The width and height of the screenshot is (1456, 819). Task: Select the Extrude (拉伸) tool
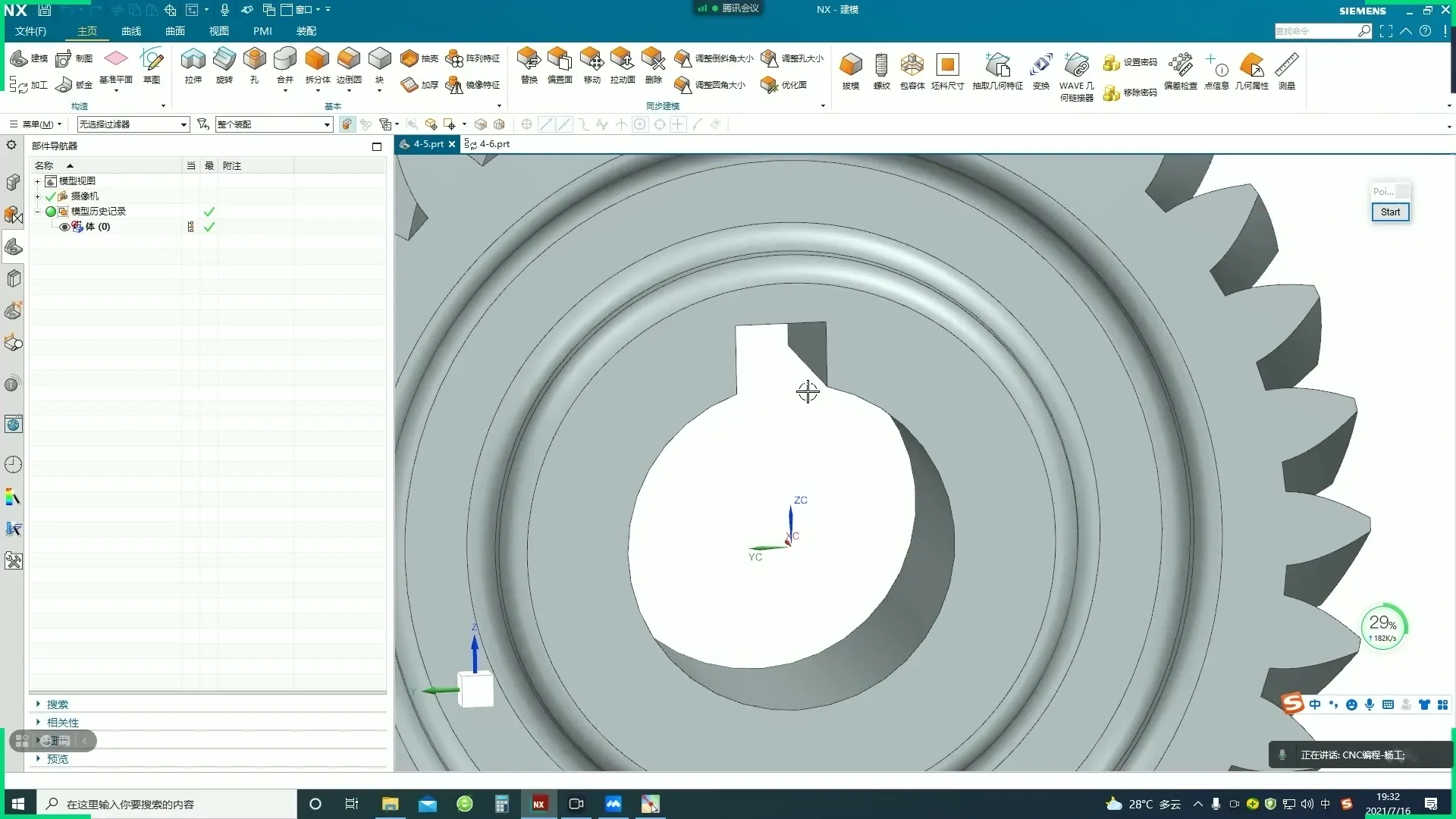[193, 60]
